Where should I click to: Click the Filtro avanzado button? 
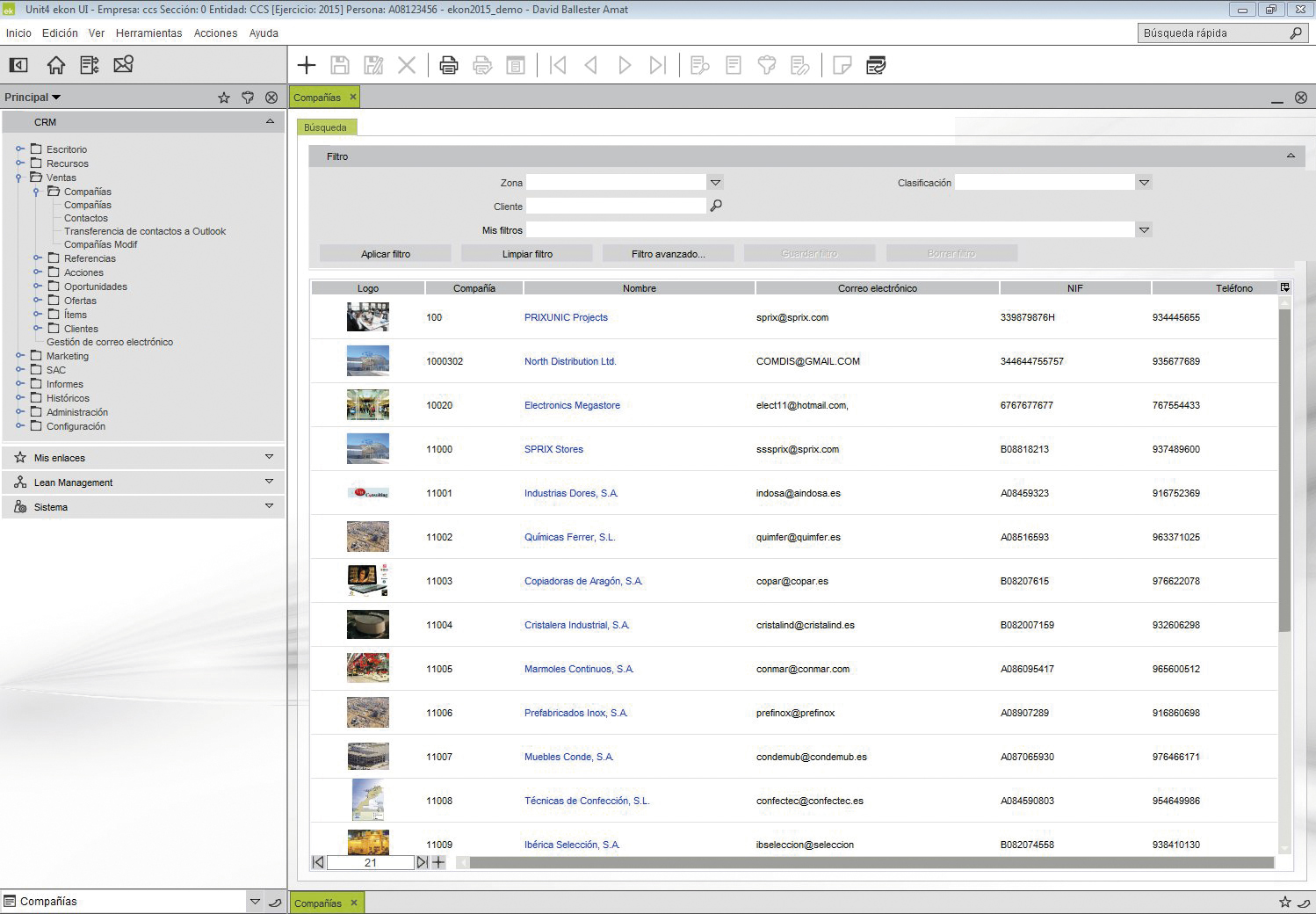click(669, 254)
